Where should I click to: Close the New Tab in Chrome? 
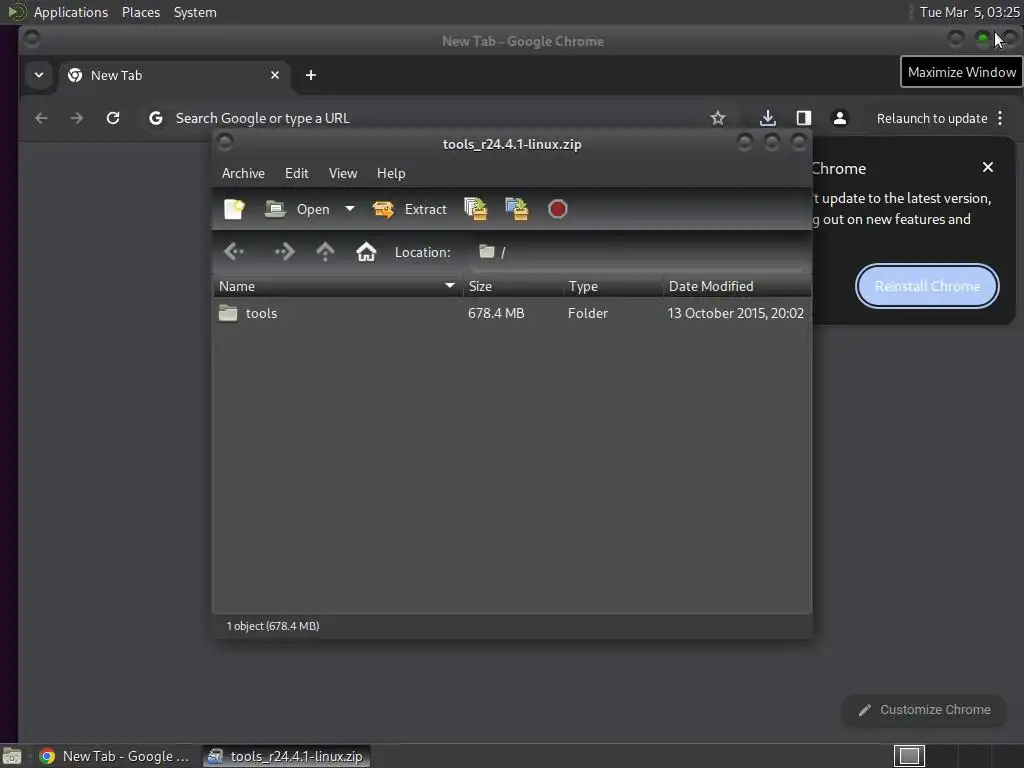(x=275, y=75)
